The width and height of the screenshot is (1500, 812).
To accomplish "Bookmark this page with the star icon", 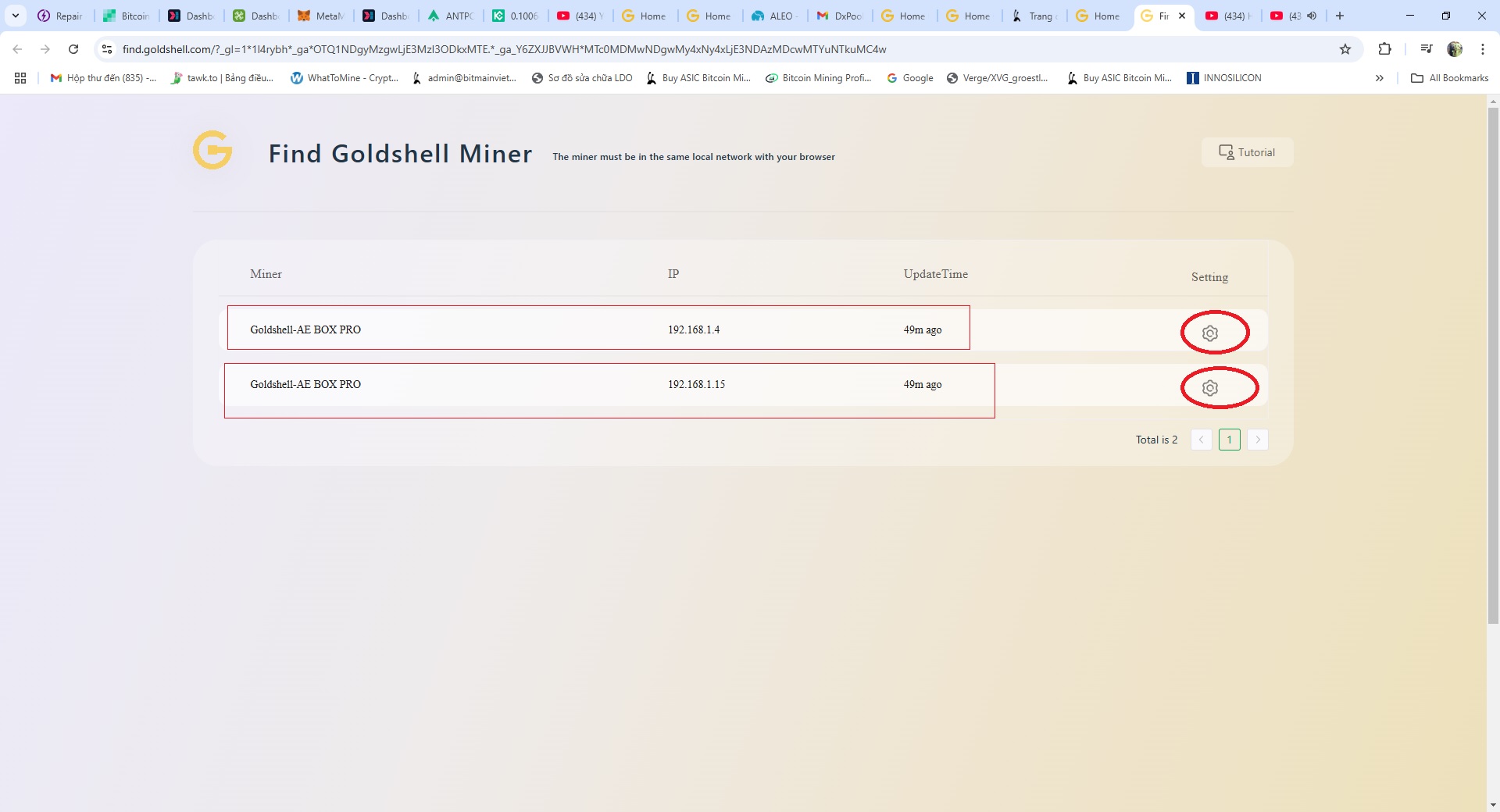I will [x=1345, y=49].
